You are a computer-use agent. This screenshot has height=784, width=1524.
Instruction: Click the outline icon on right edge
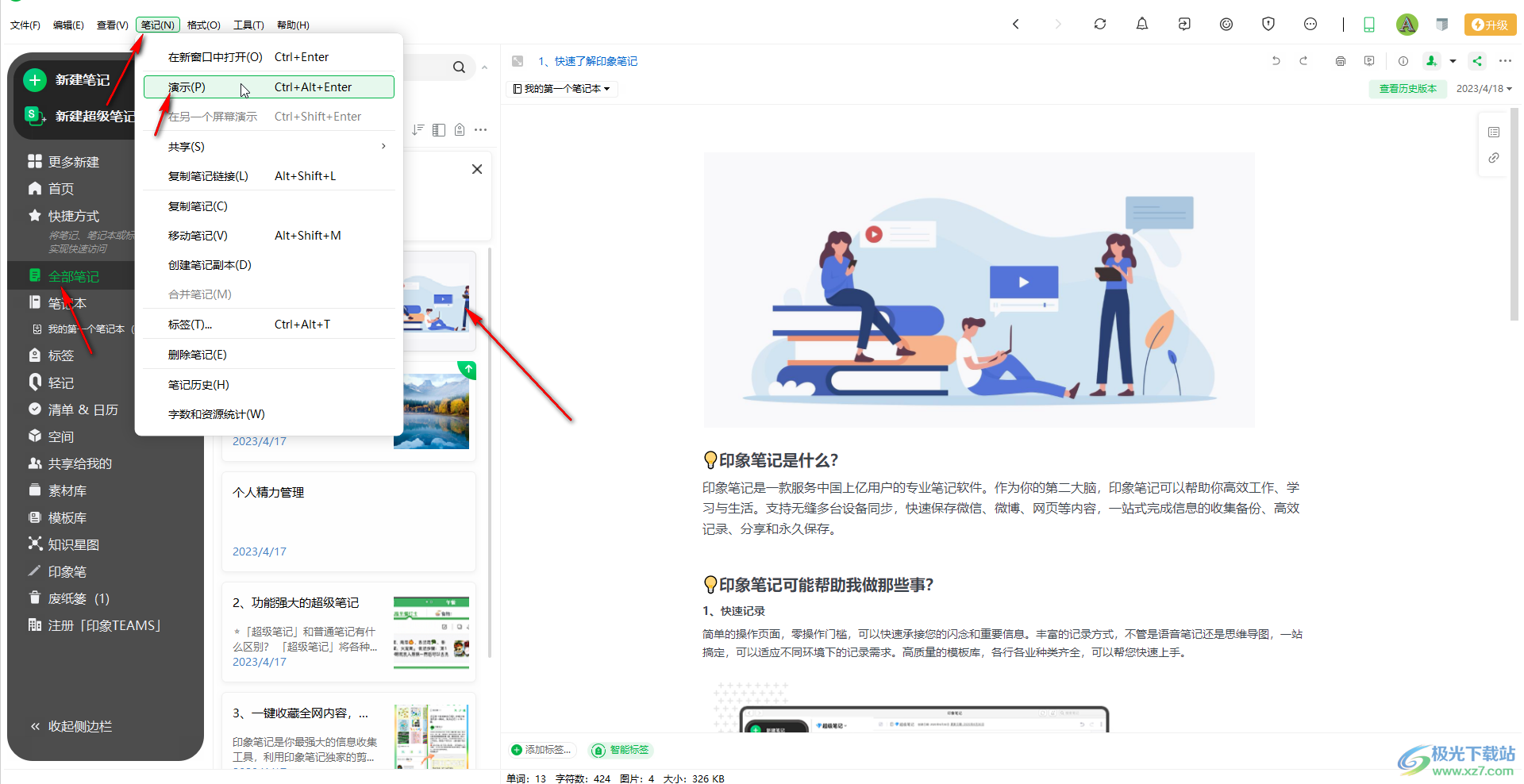[x=1493, y=132]
